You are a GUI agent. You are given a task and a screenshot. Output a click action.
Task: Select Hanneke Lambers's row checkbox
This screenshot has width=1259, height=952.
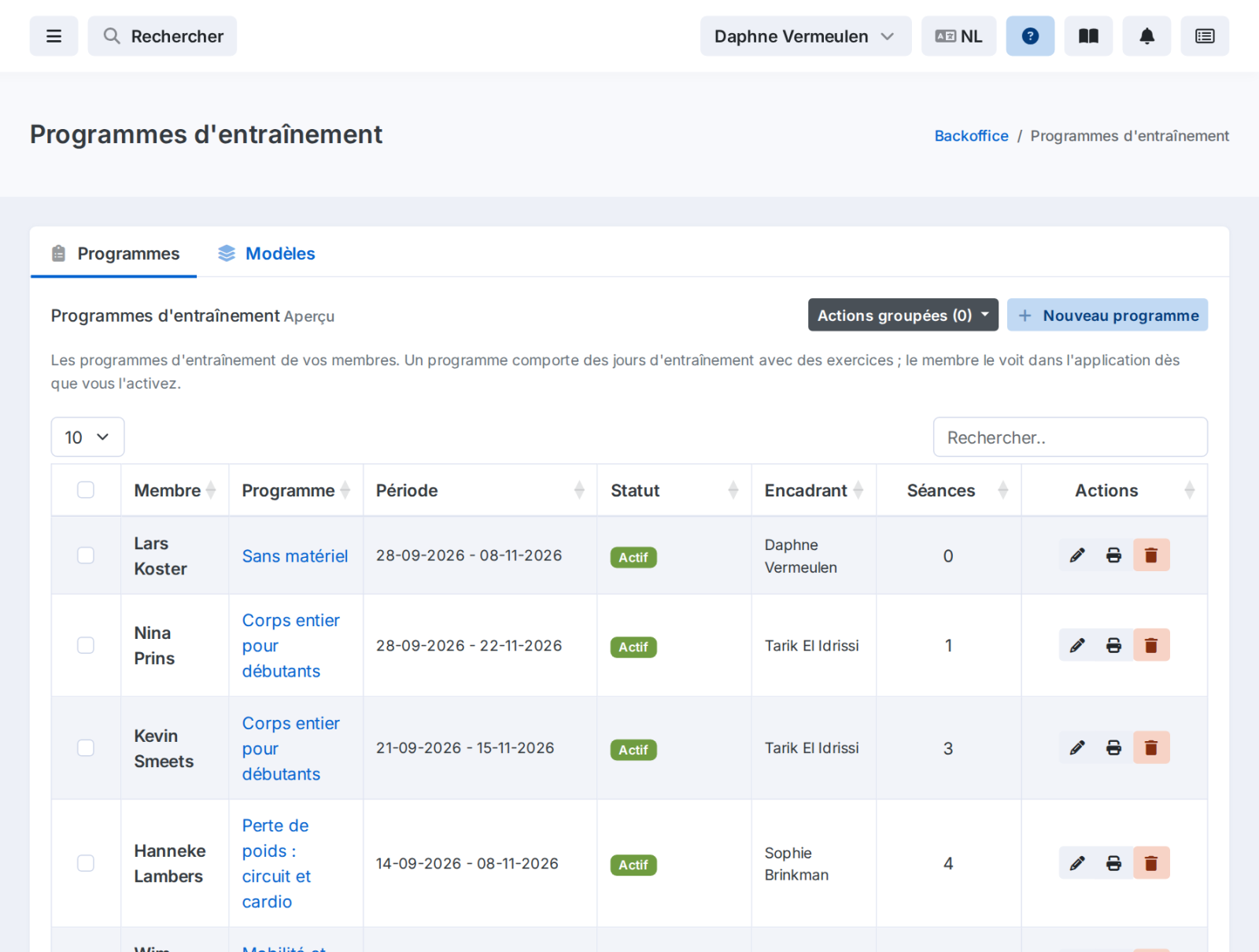coord(86,863)
